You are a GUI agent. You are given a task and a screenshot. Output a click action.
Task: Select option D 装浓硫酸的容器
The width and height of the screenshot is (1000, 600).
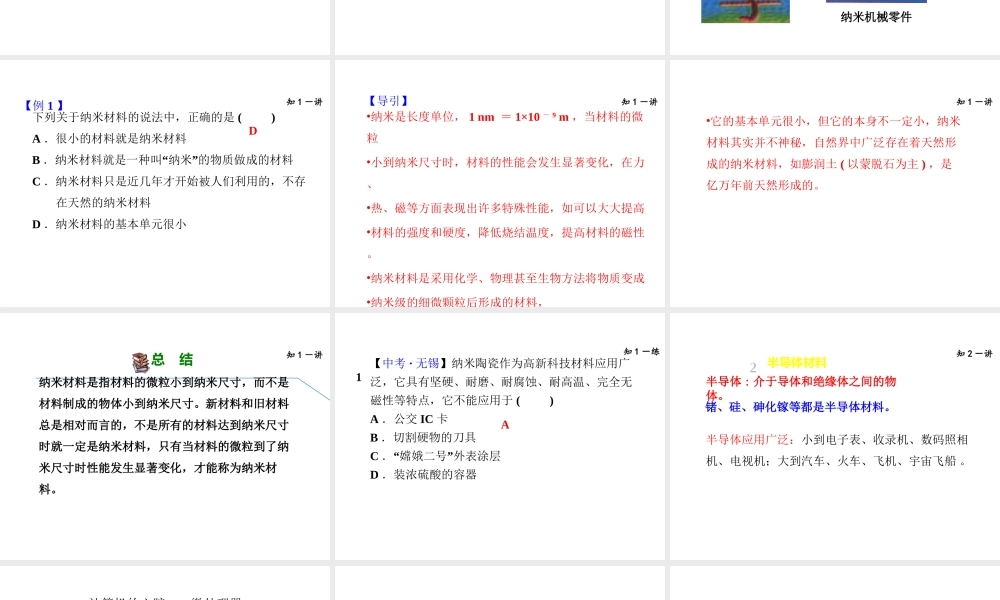[x=423, y=474]
